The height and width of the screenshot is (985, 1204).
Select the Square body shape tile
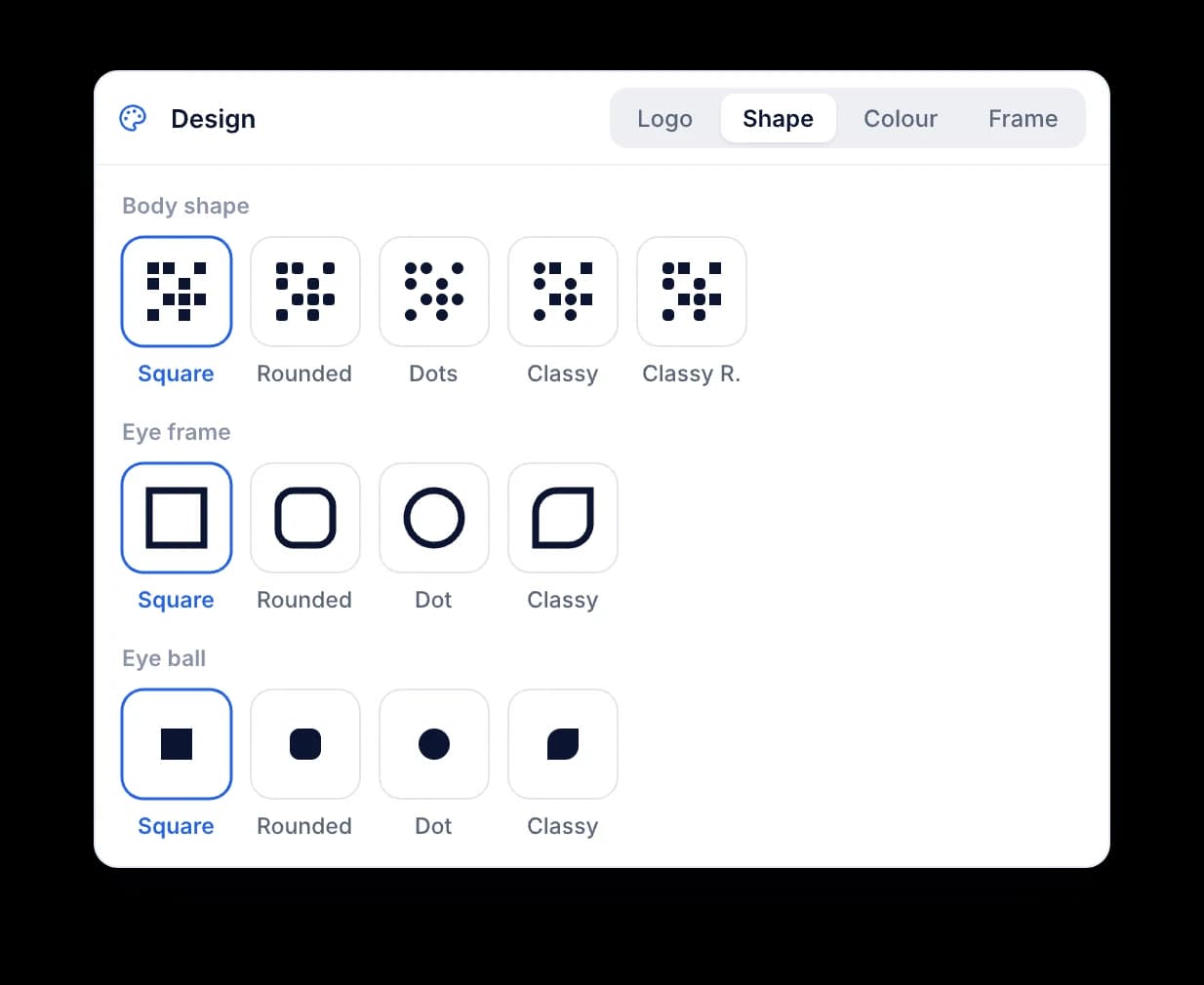pos(177,292)
